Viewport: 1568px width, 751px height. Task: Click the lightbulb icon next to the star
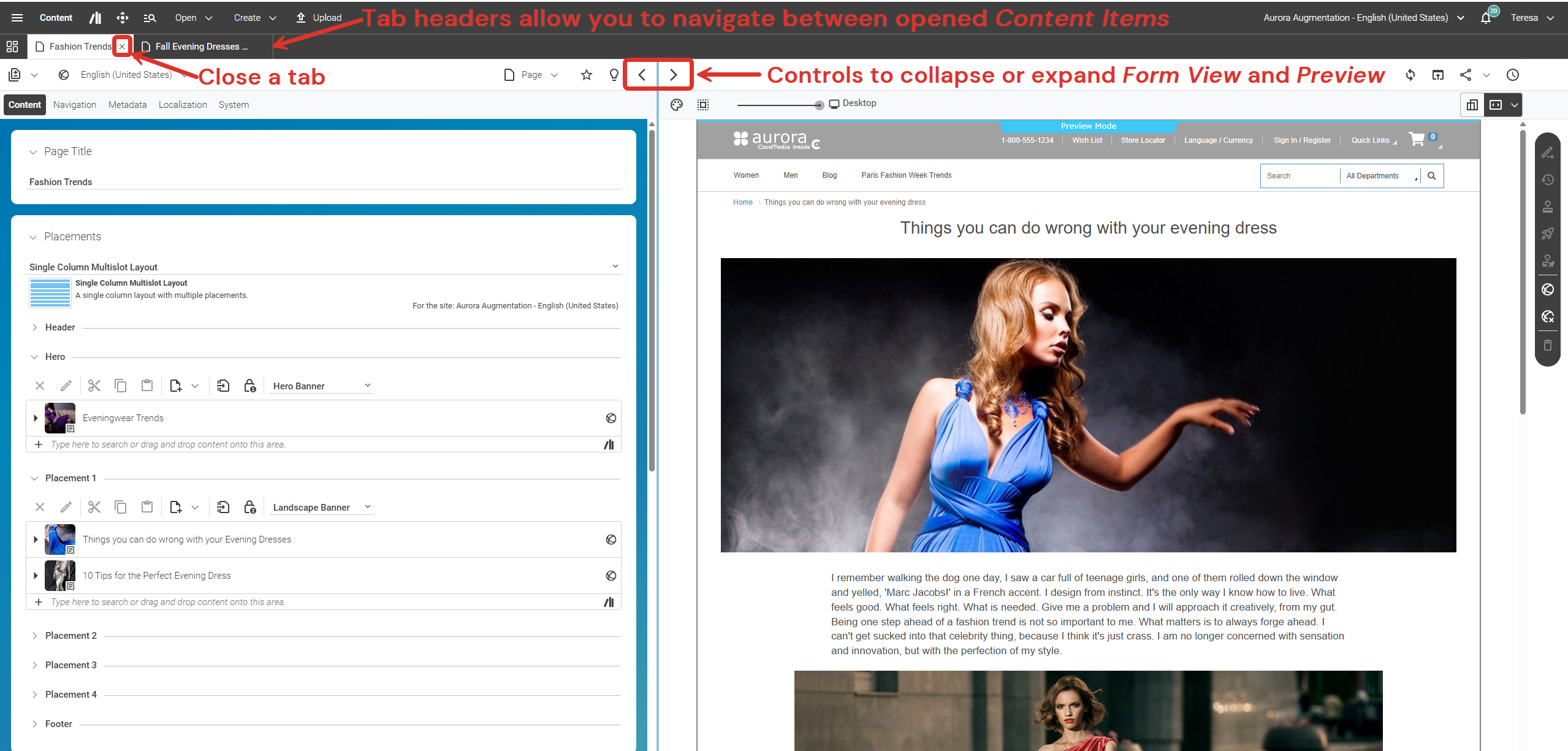tap(614, 74)
